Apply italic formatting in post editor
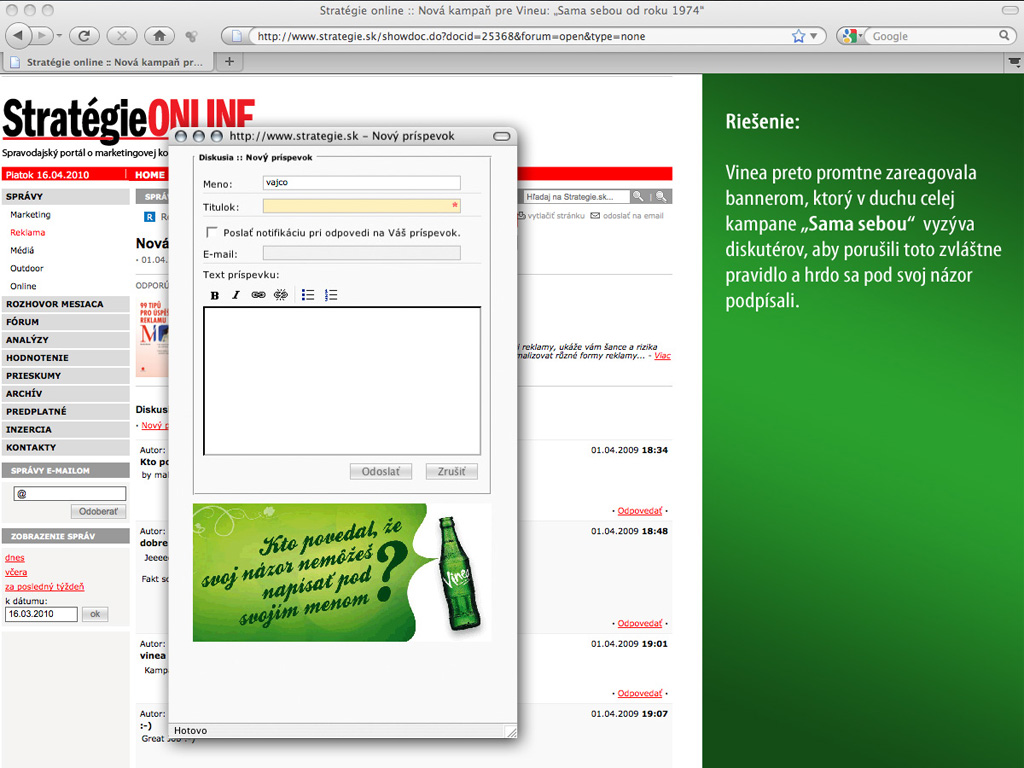 click(236, 295)
